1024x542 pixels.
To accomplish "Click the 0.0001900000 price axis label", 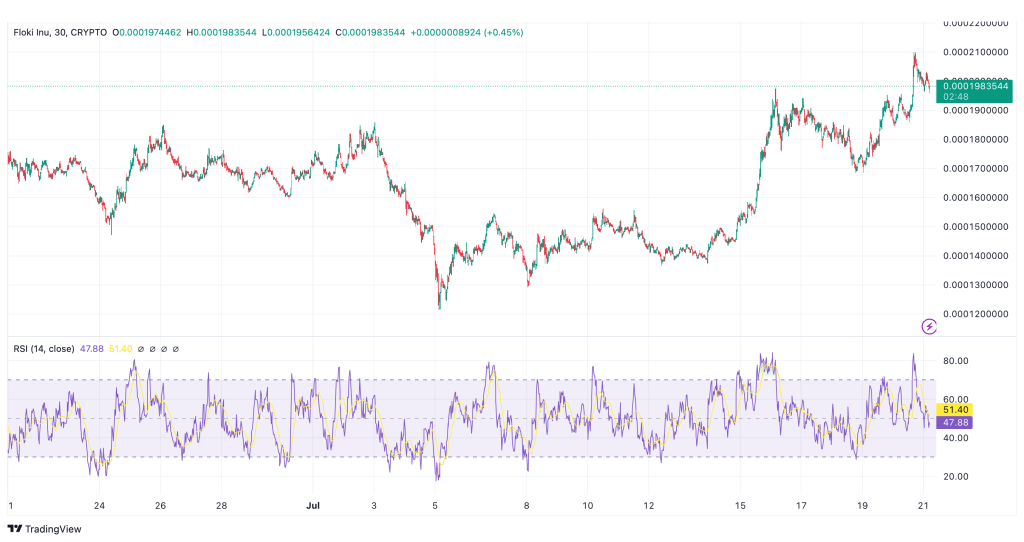I will pyautogui.click(x=976, y=110).
